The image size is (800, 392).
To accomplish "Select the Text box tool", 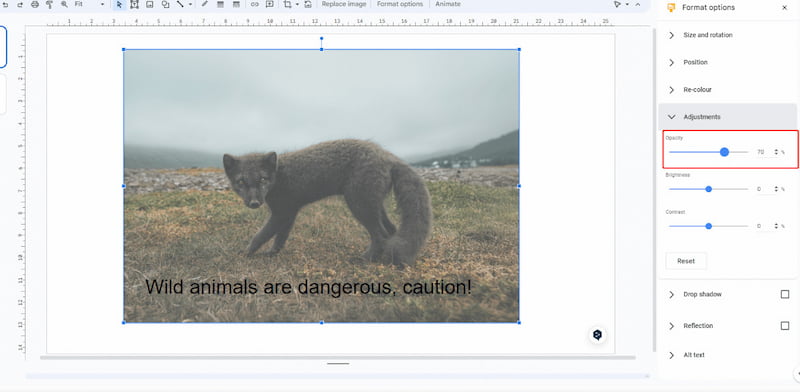I will tap(134, 4).
